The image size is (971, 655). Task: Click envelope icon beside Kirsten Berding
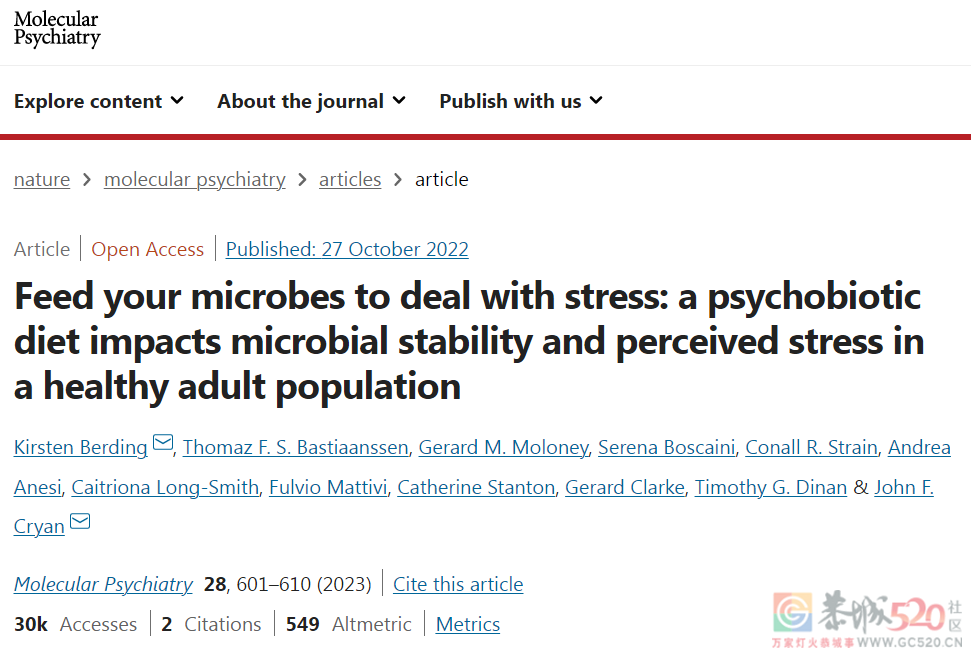(163, 443)
